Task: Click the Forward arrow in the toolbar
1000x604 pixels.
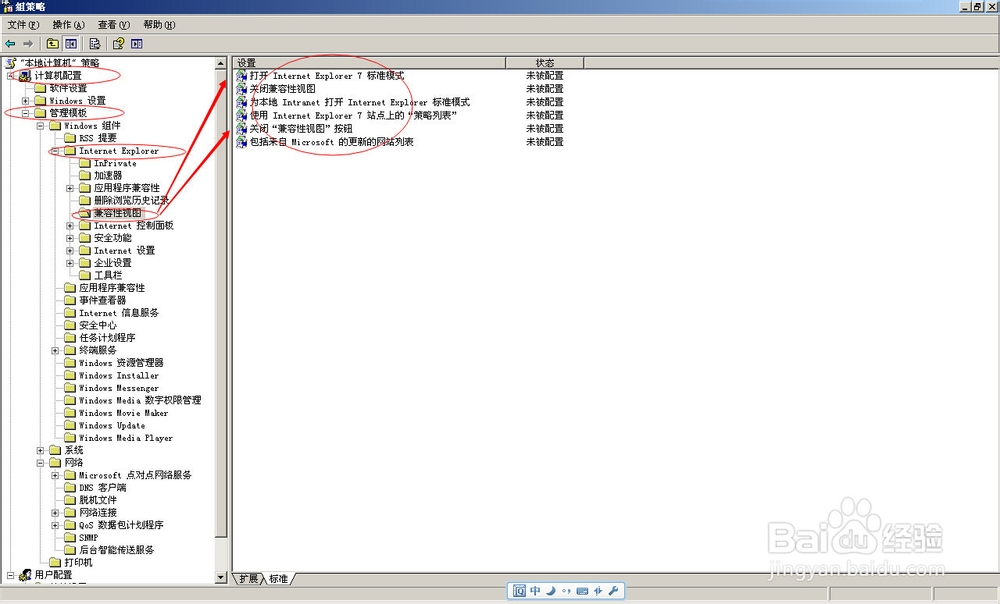Action: point(28,43)
